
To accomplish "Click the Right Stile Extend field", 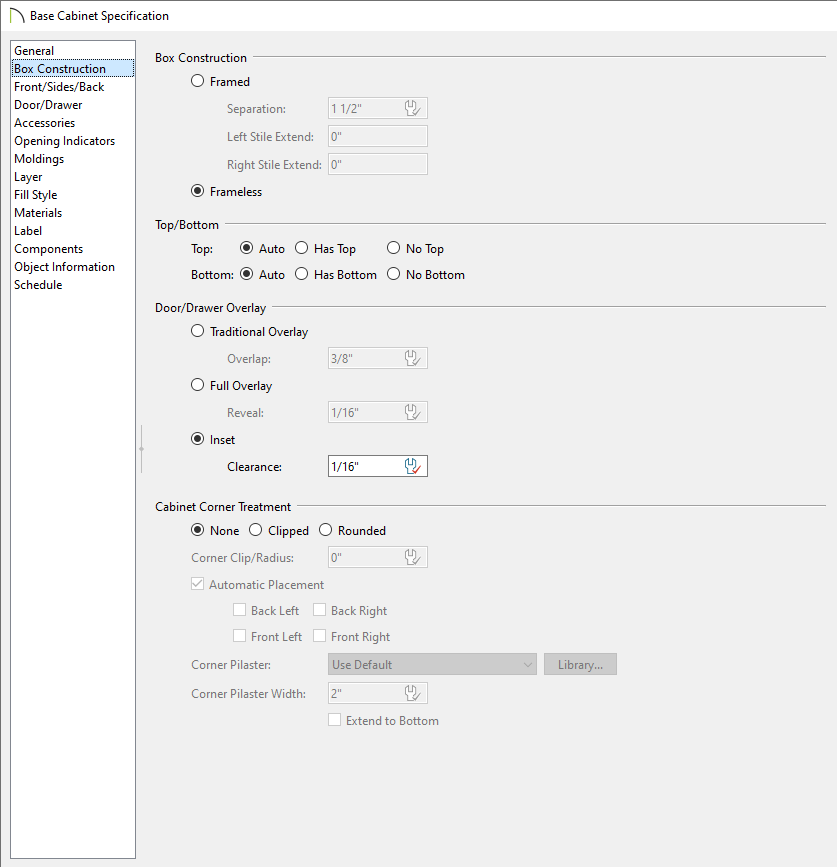I will (378, 164).
